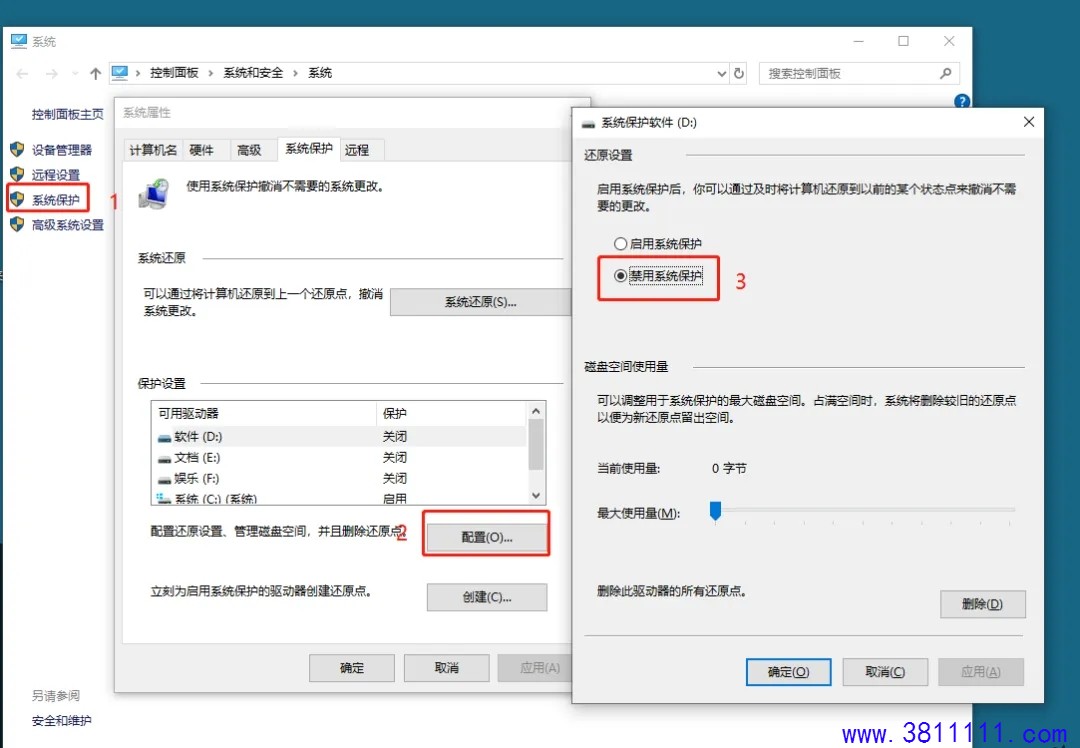Click 取消 in the 系统属性 dialog
The image size is (1080, 748).
446,667
